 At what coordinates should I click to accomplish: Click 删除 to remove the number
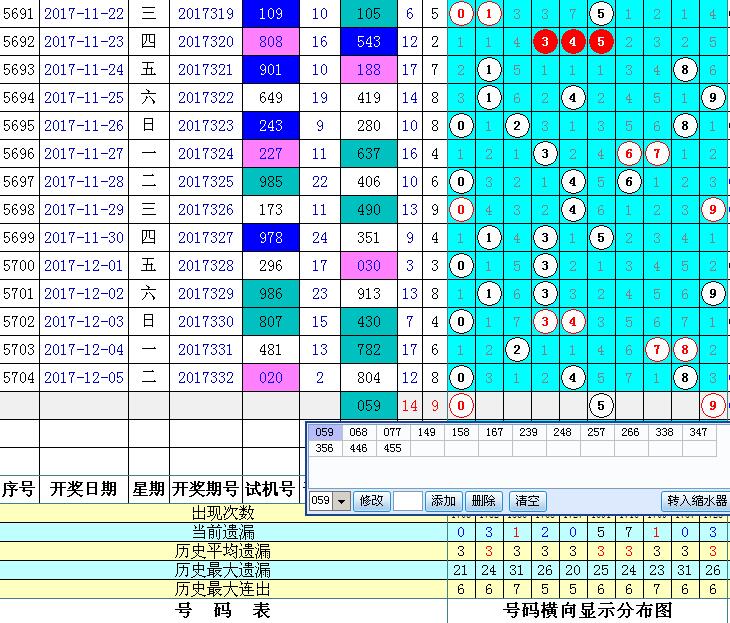[x=483, y=501]
